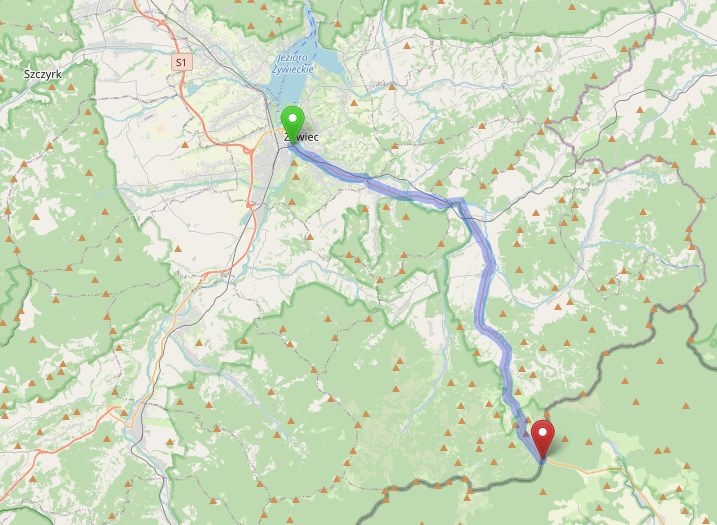
Task: Select the S1 expressway road shield
Action: pyautogui.click(x=182, y=62)
